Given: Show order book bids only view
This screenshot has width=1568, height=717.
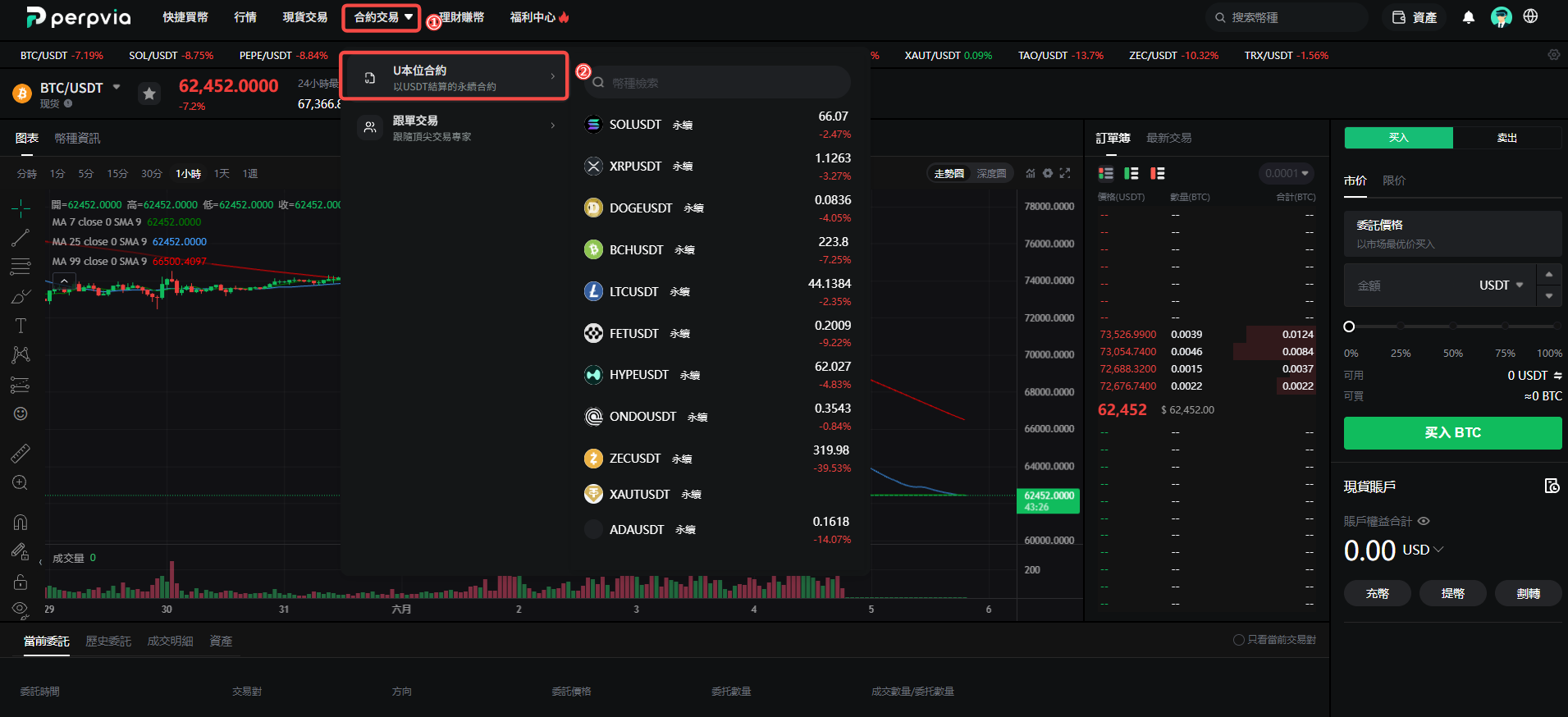Looking at the screenshot, I should [x=1131, y=173].
